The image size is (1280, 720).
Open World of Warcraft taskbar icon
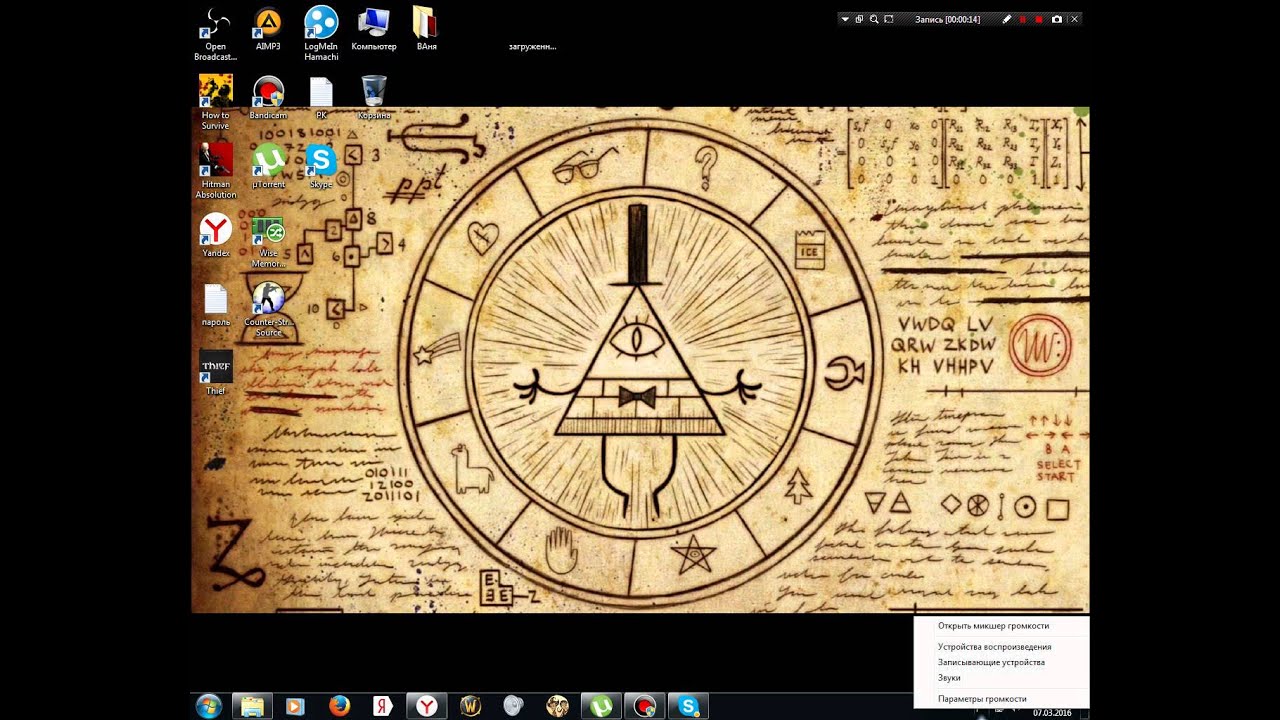(x=470, y=706)
